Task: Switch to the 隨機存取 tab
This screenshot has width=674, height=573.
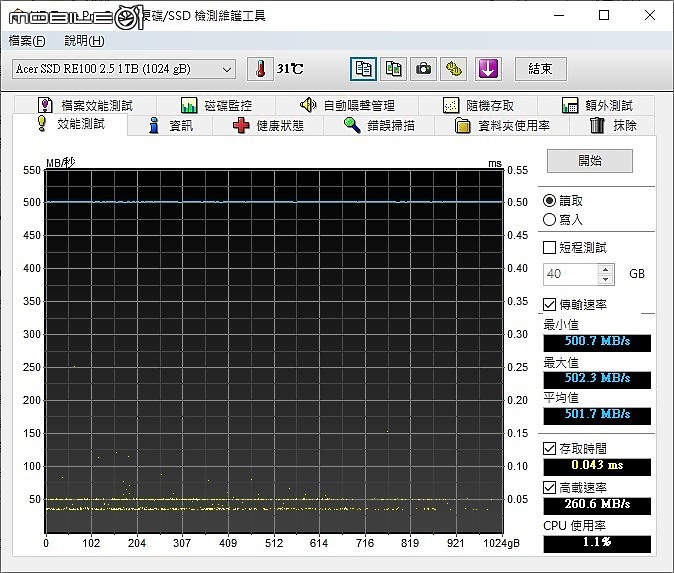Action: pyautogui.click(x=478, y=105)
